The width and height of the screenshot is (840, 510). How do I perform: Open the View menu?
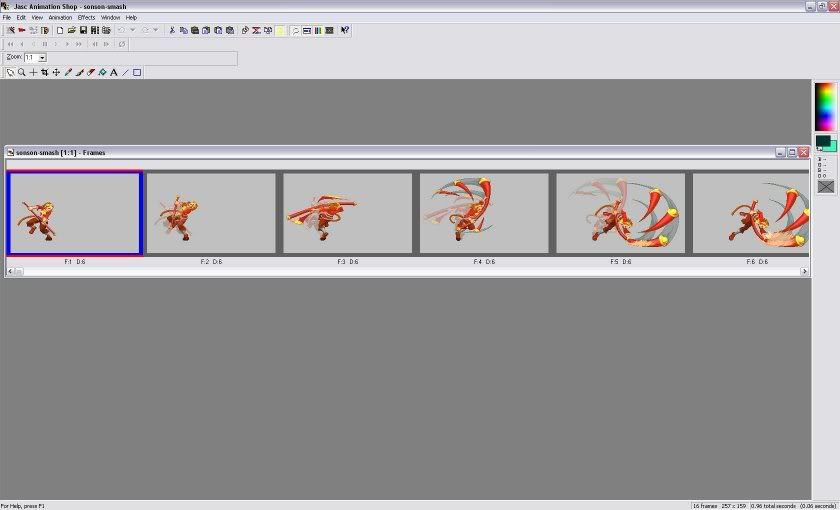tap(37, 18)
